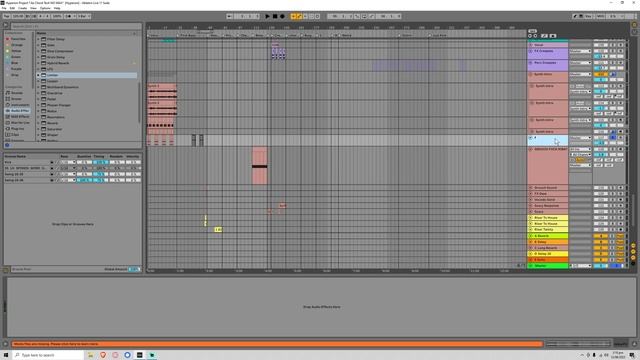Expand the Phaser-Flanger folder
This screenshot has width=640, height=360.
click(38, 105)
